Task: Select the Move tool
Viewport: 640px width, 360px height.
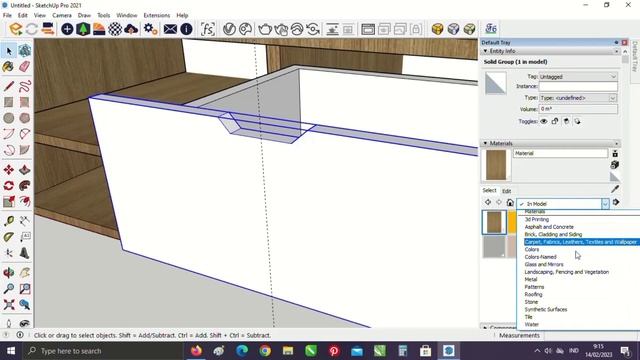Action: pos(9,169)
